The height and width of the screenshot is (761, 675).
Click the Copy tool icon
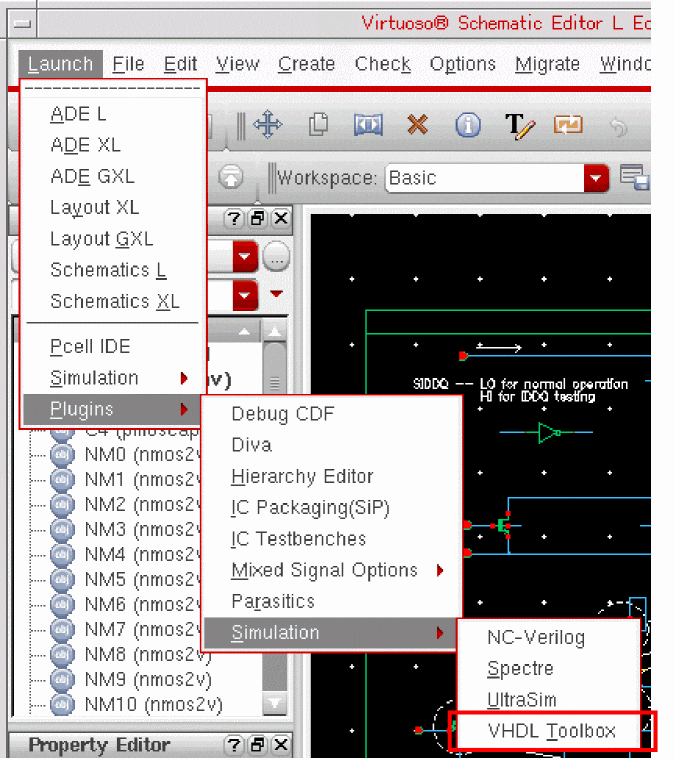(x=319, y=125)
